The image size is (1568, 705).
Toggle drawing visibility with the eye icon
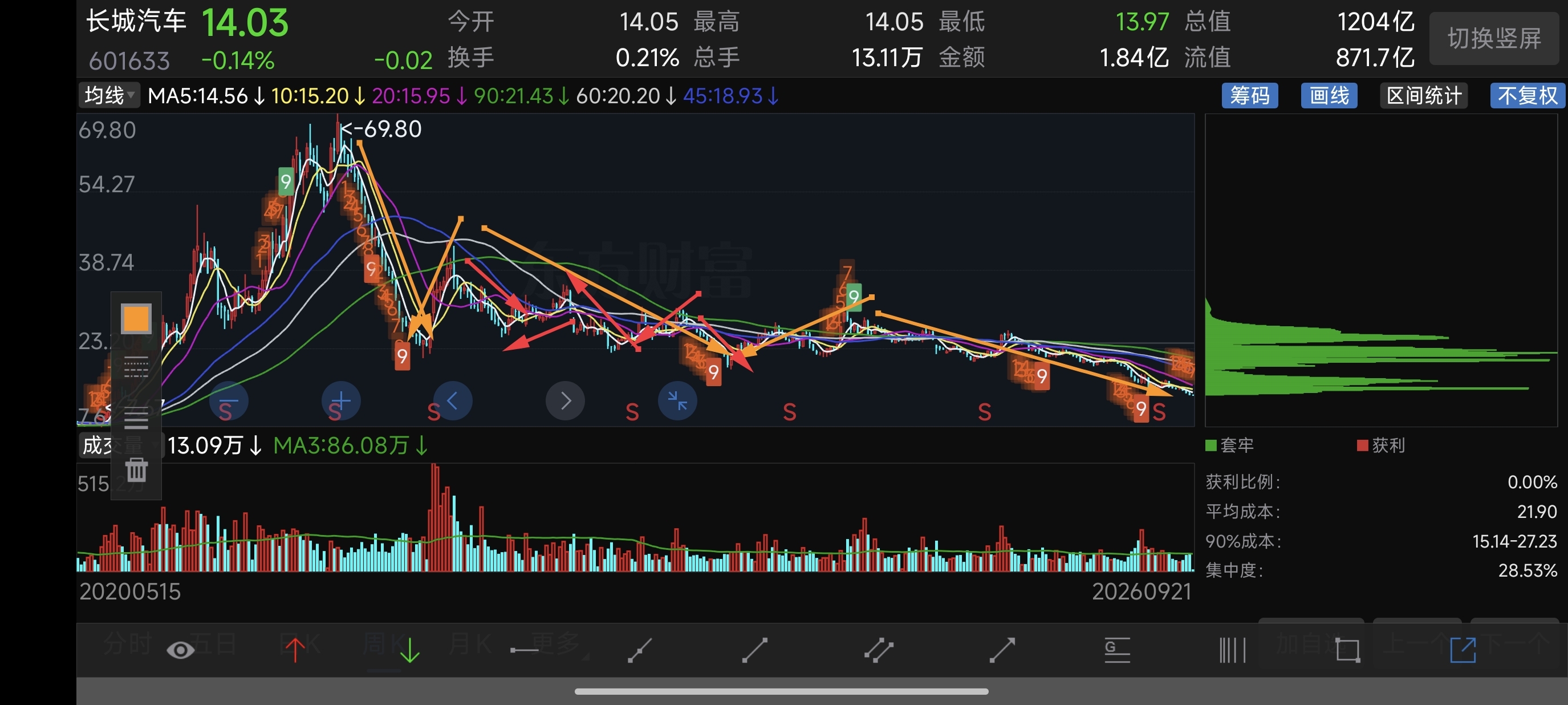(x=180, y=650)
